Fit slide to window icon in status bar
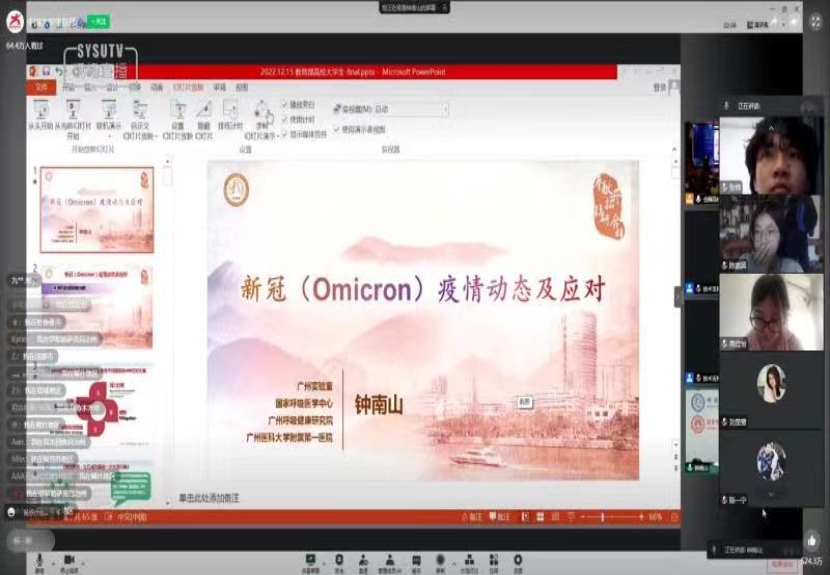Screen dimensions: 830x575 [x=674, y=517]
